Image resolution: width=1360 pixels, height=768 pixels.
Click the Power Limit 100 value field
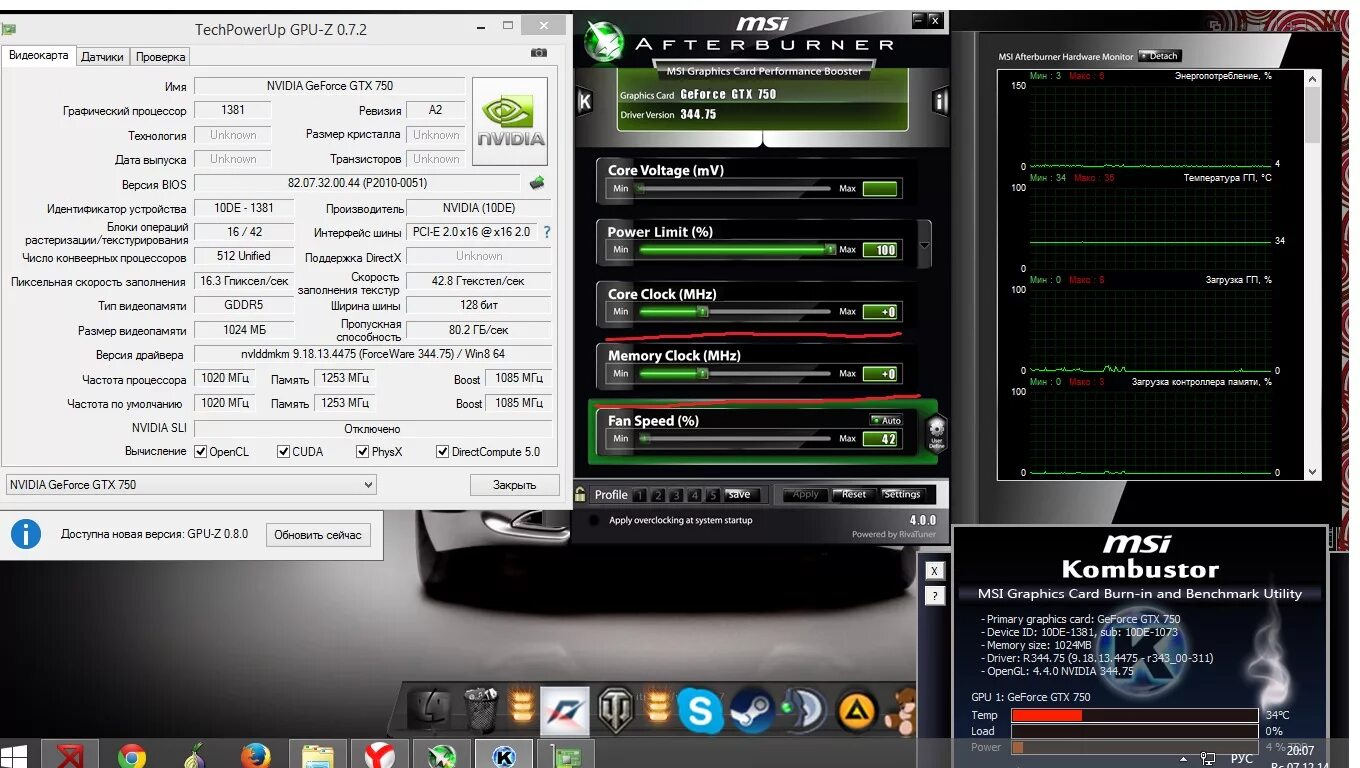pos(880,250)
